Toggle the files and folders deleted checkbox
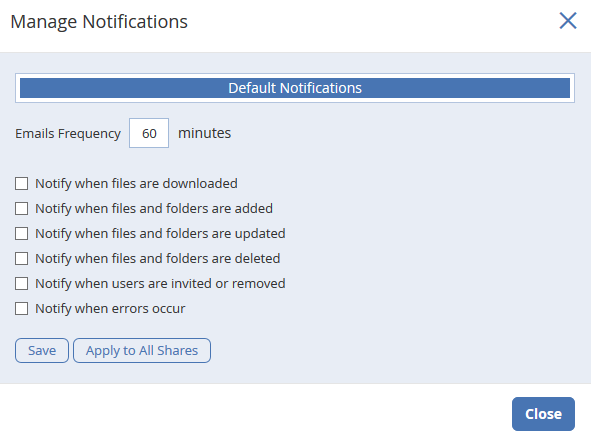Screen dimensions: 591x436 pyautogui.click(x=21, y=259)
